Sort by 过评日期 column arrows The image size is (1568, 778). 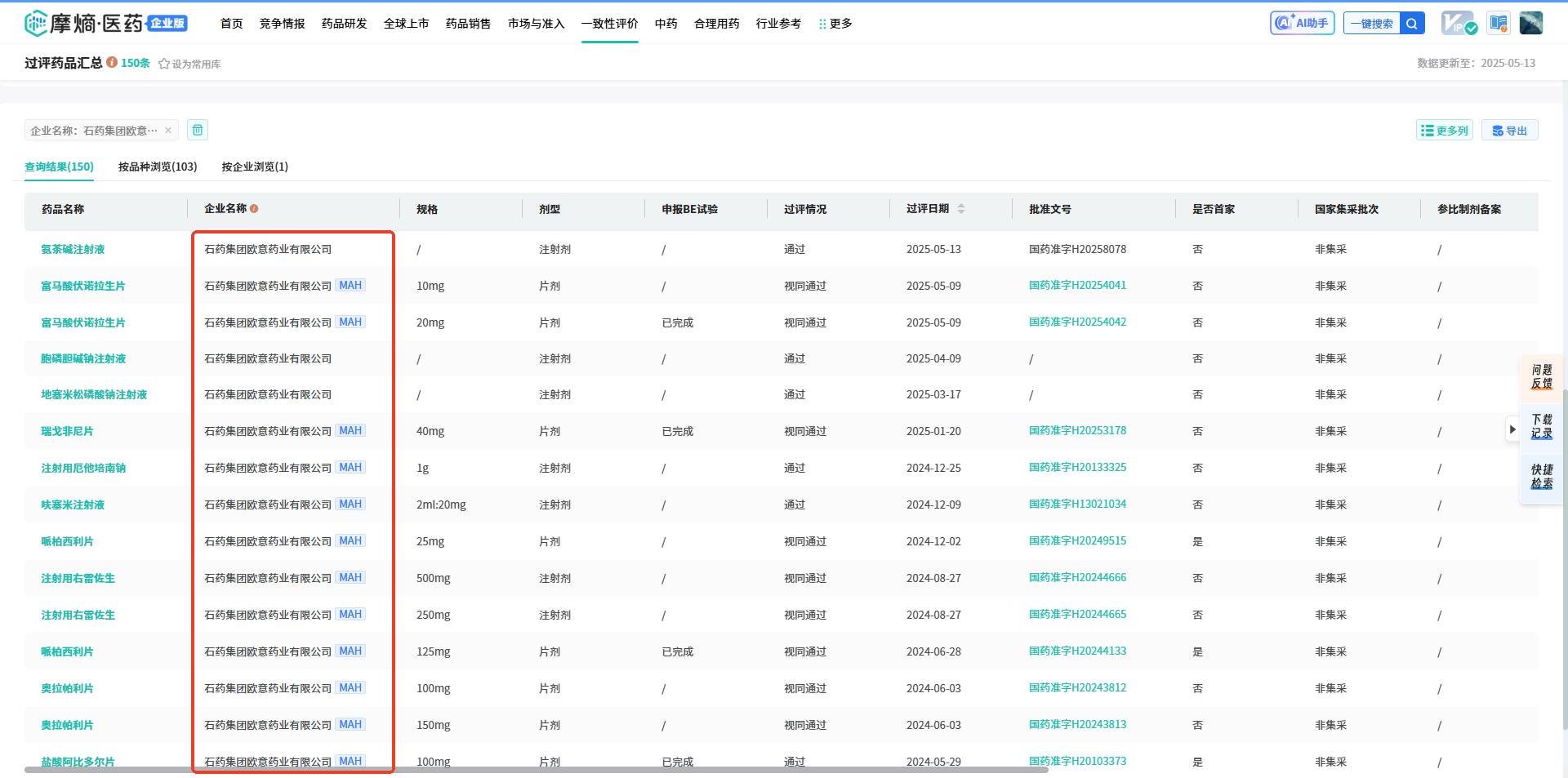click(961, 209)
